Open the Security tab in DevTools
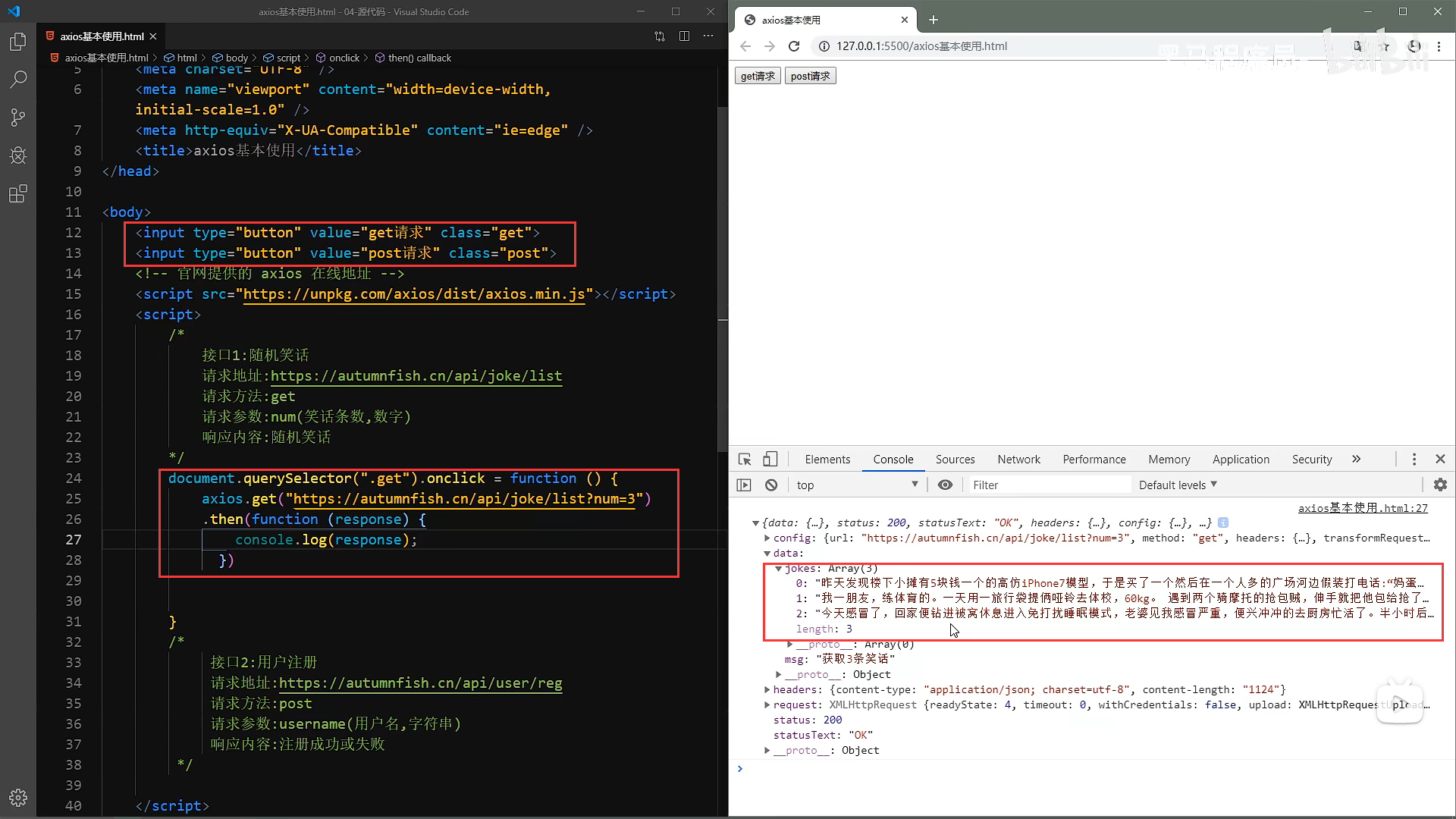This screenshot has width=1456, height=819. coord(1311,460)
